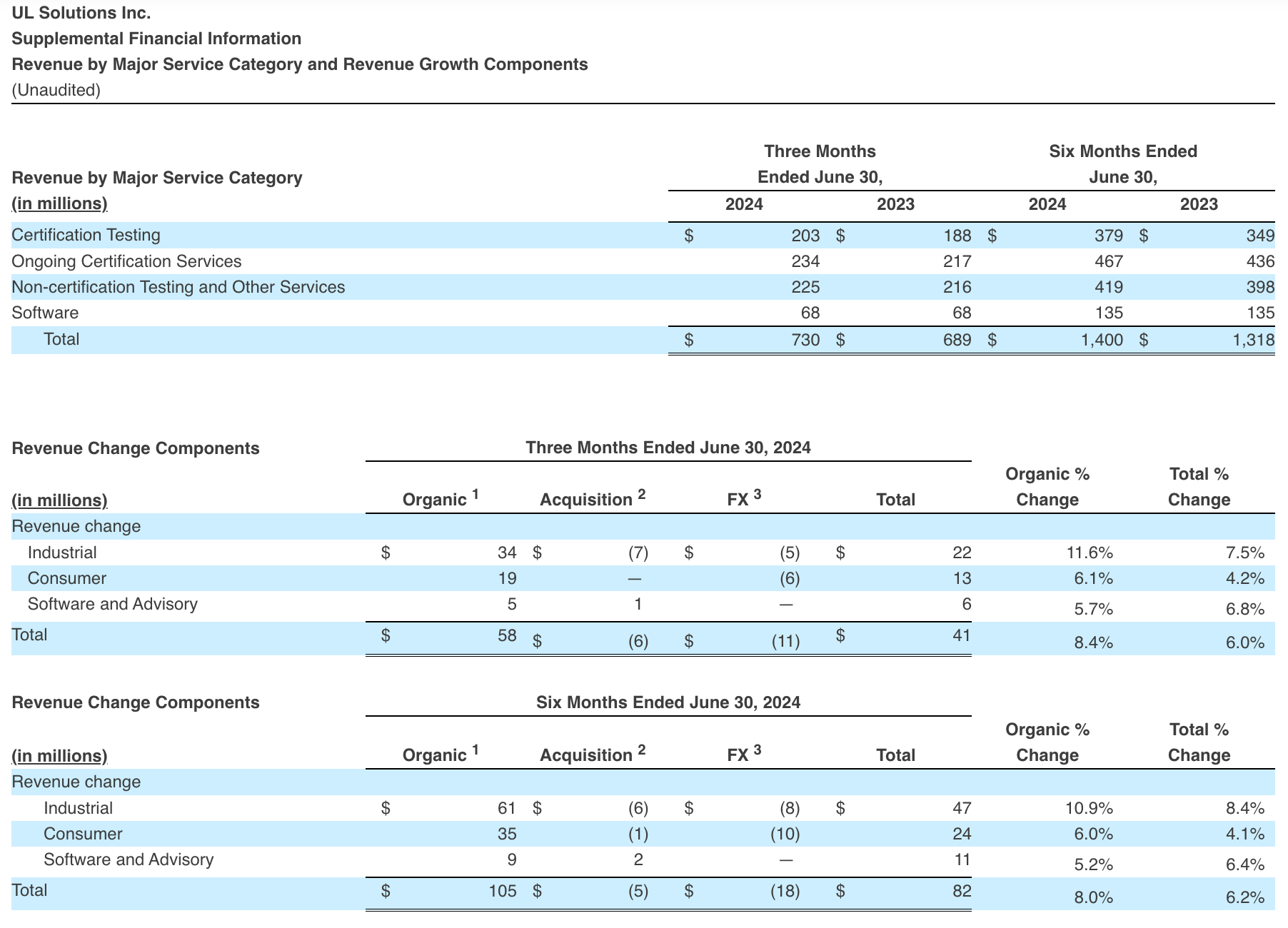
Task: Select the value 203 for Certification Testing
Action: (x=805, y=236)
